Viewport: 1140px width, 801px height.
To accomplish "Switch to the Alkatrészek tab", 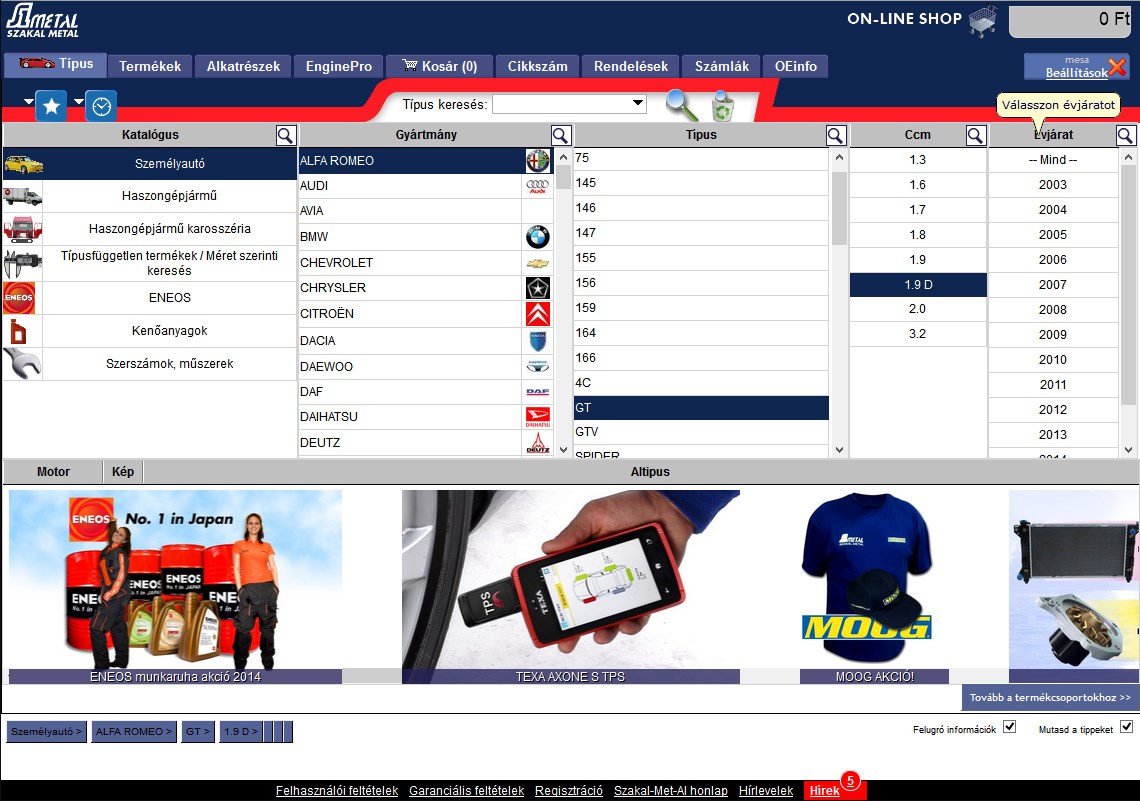I will coord(243,66).
